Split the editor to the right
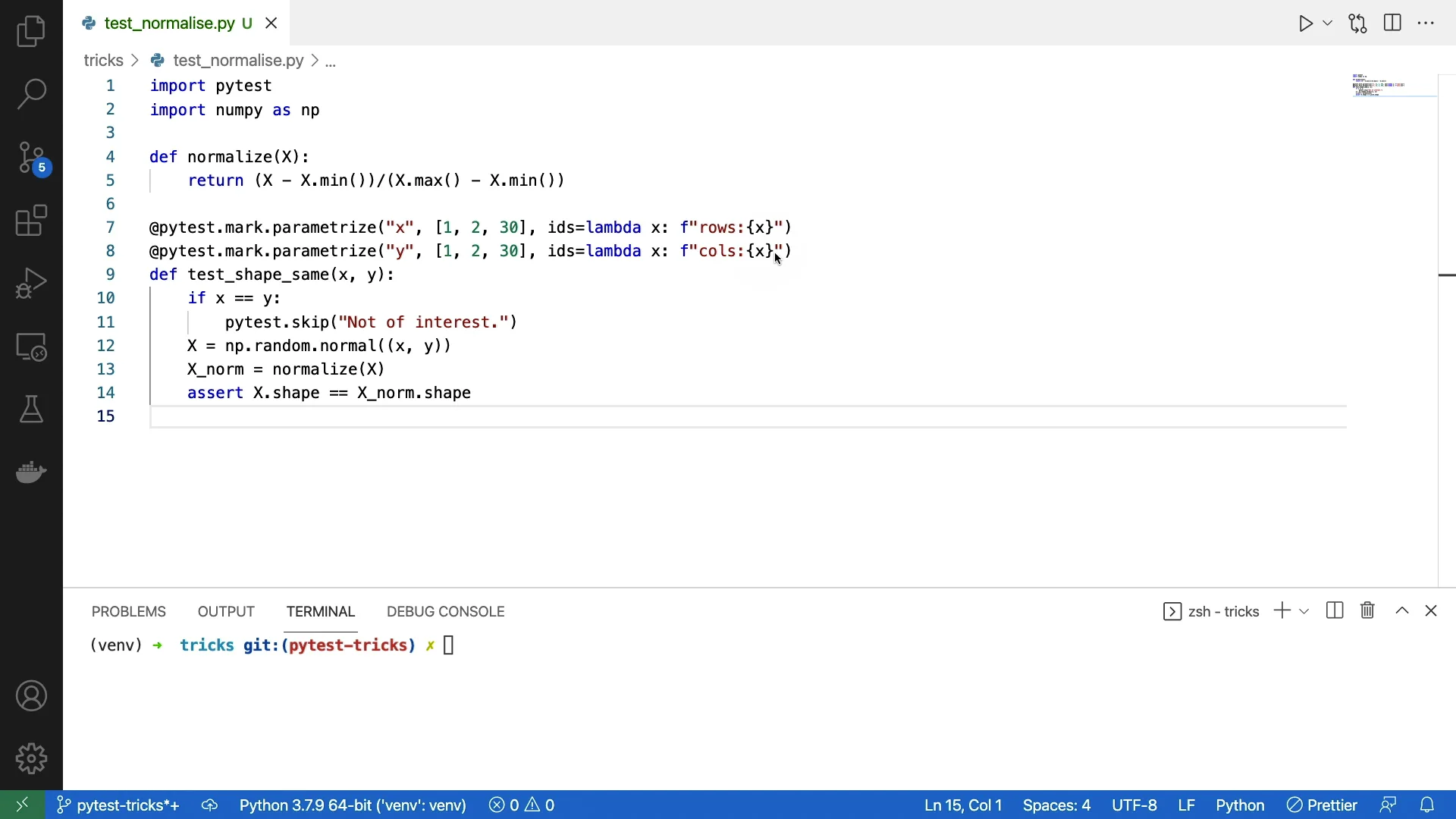Image resolution: width=1456 pixels, height=819 pixels. pos(1394,24)
